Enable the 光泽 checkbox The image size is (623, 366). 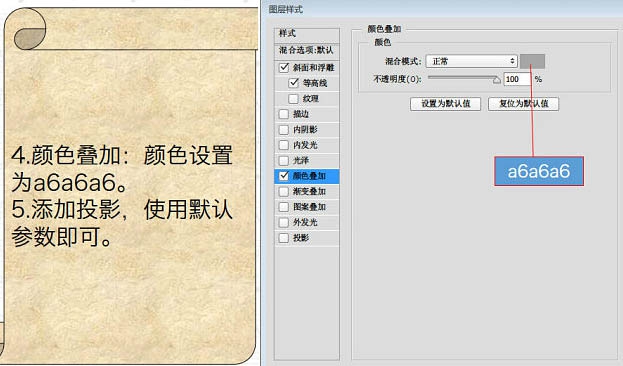284,161
